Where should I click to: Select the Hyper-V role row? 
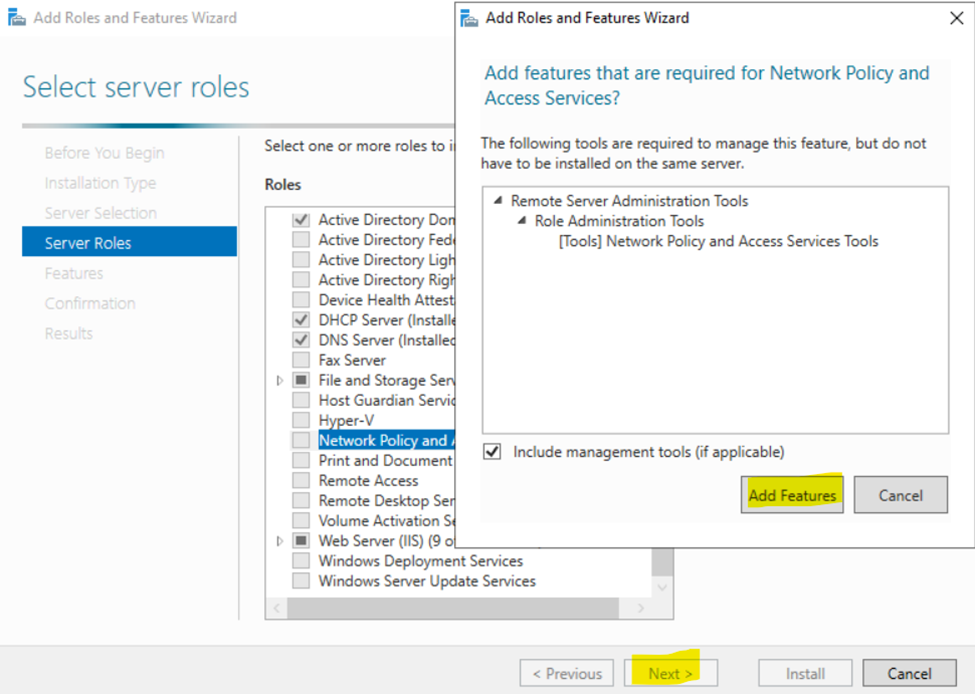[x=346, y=420]
